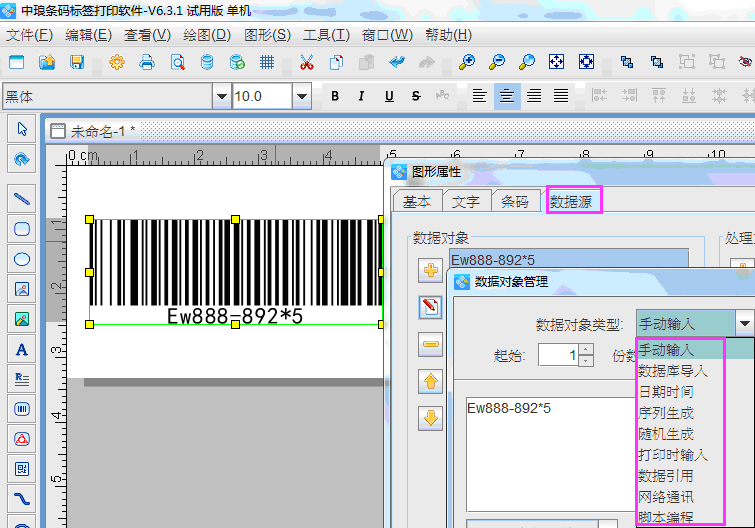This screenshot has height=528, width=755.
Task: Undo last action with blue arrow
Action: [x=397, y=62]
